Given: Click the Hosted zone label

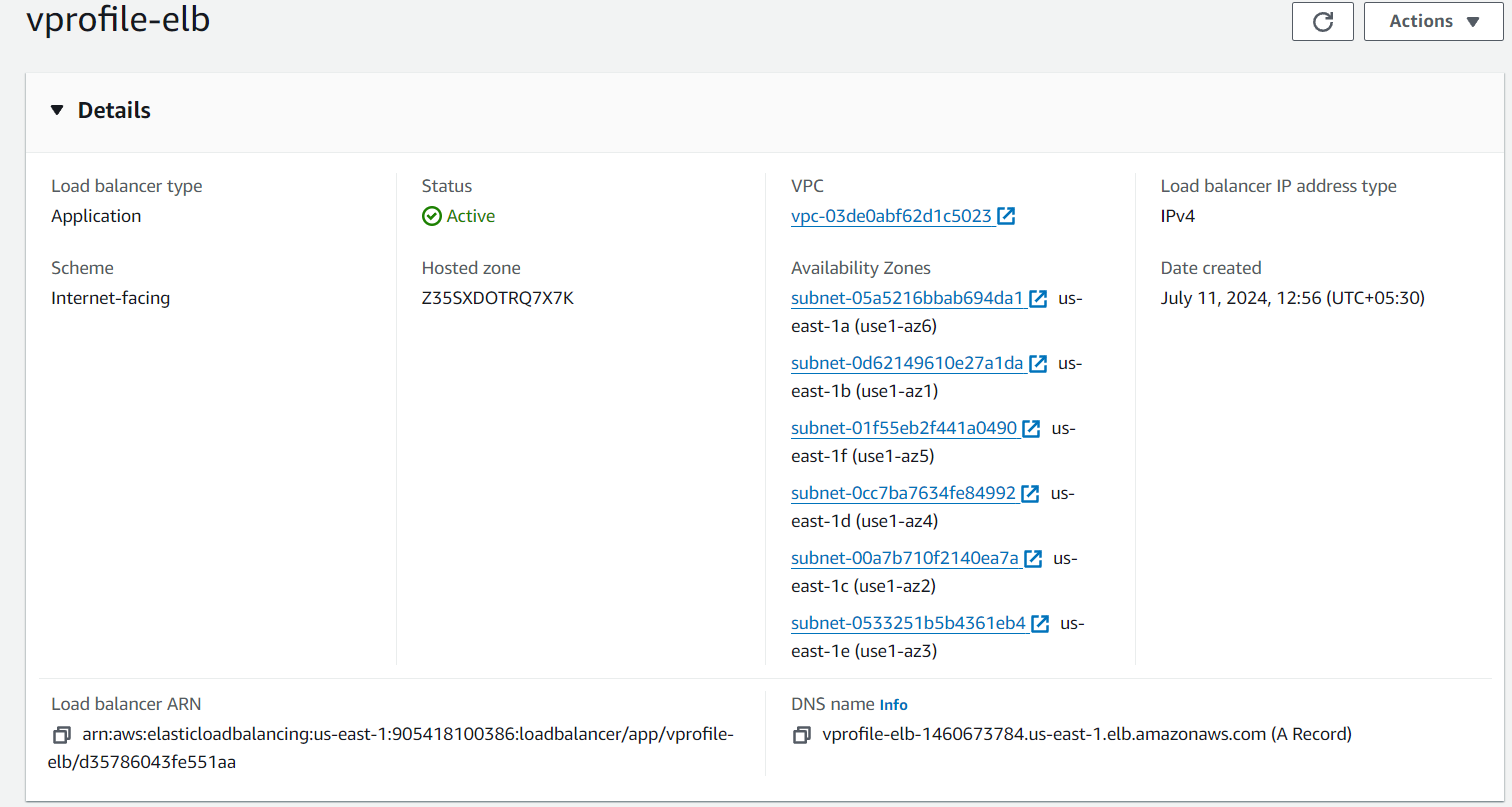Looking at the screenshot, I should pyautogui.click(x=471, y=268).
